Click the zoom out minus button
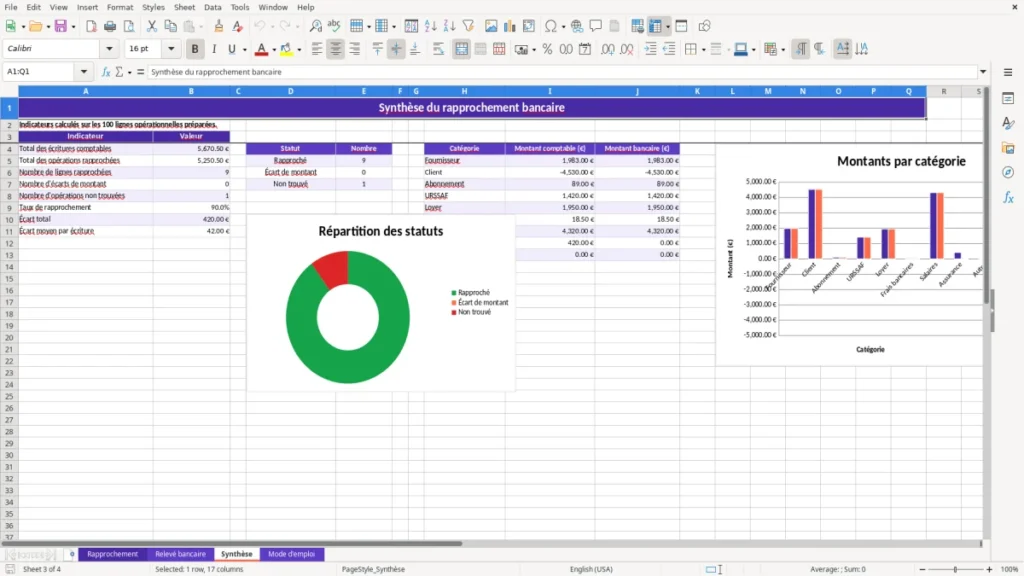This screenshot has height=576, width=1024. [x=922, y=569]
